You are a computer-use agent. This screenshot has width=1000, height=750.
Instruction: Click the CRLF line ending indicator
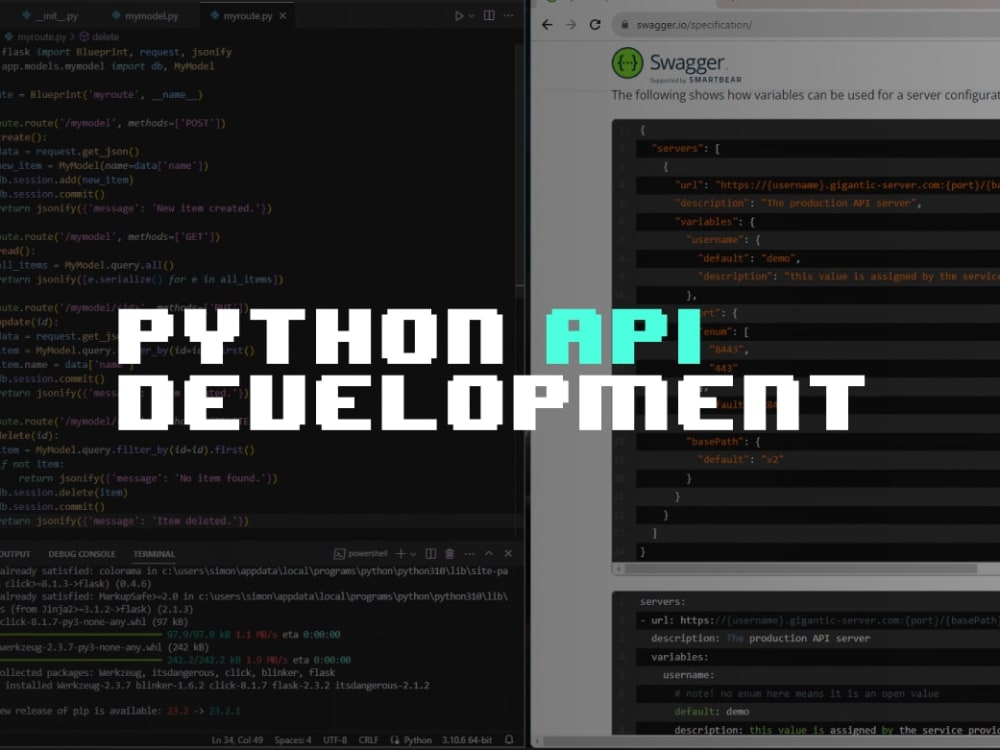click(x=369, y=740)
